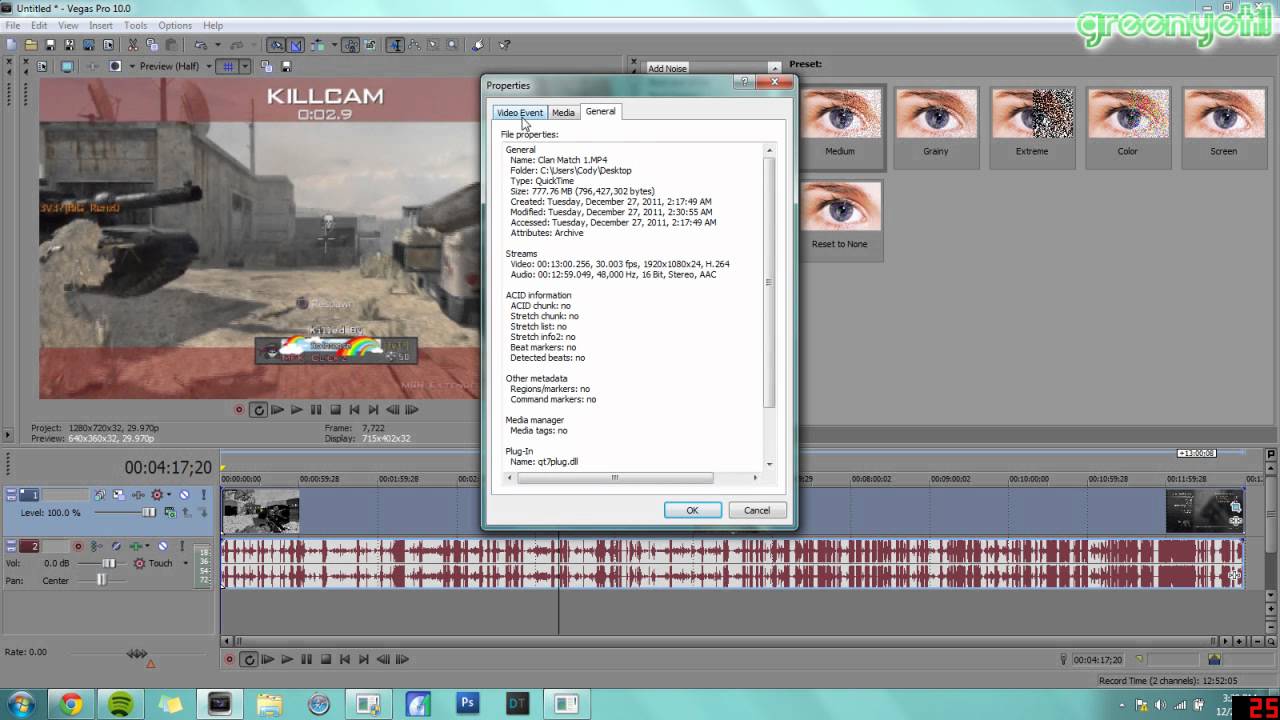Click the Undo arrow in the toolbar
Screen dimensions: 1280x720
[200, 45]
